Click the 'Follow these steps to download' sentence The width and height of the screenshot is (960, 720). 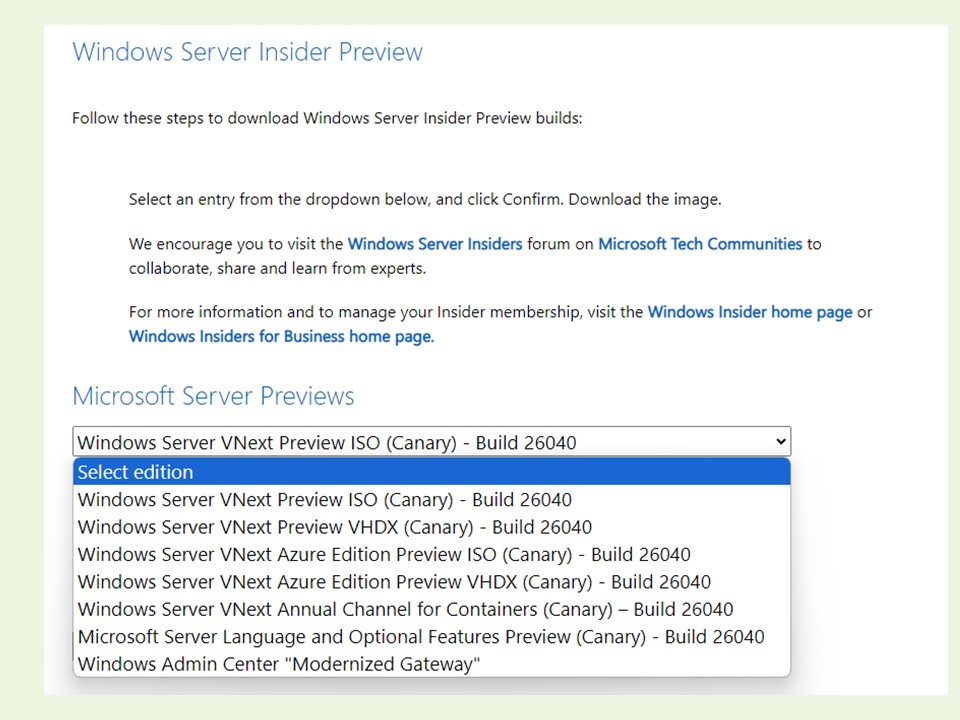tap(327, 118)
